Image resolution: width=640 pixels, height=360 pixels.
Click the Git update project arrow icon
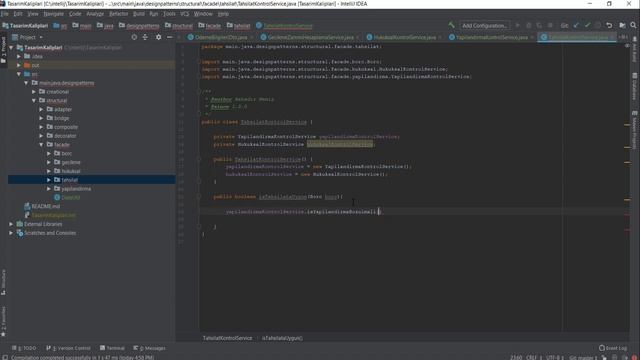576,25
